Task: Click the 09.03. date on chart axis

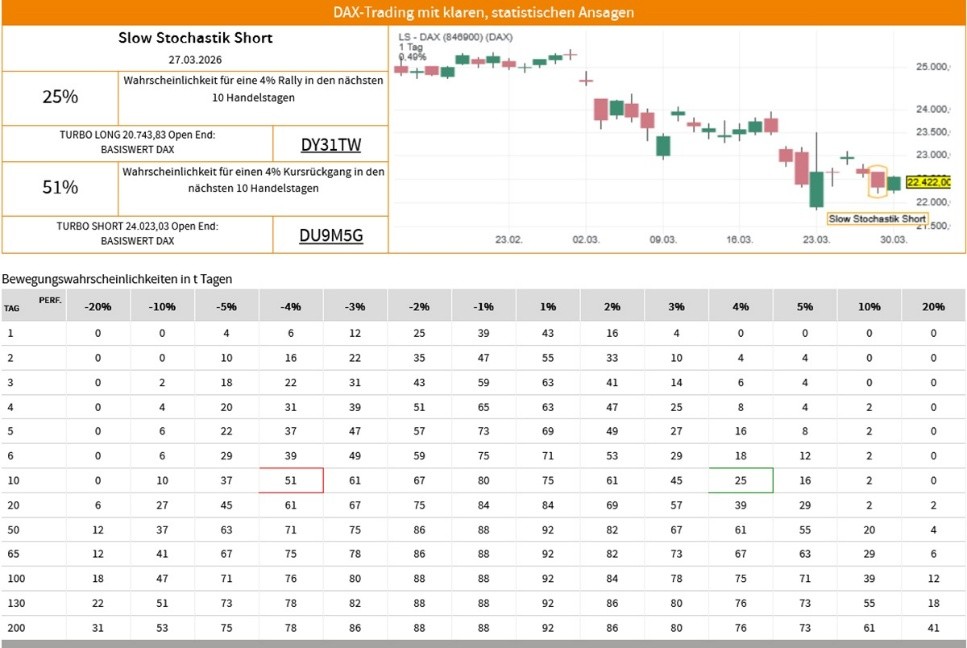Action: tap(662, 240)
